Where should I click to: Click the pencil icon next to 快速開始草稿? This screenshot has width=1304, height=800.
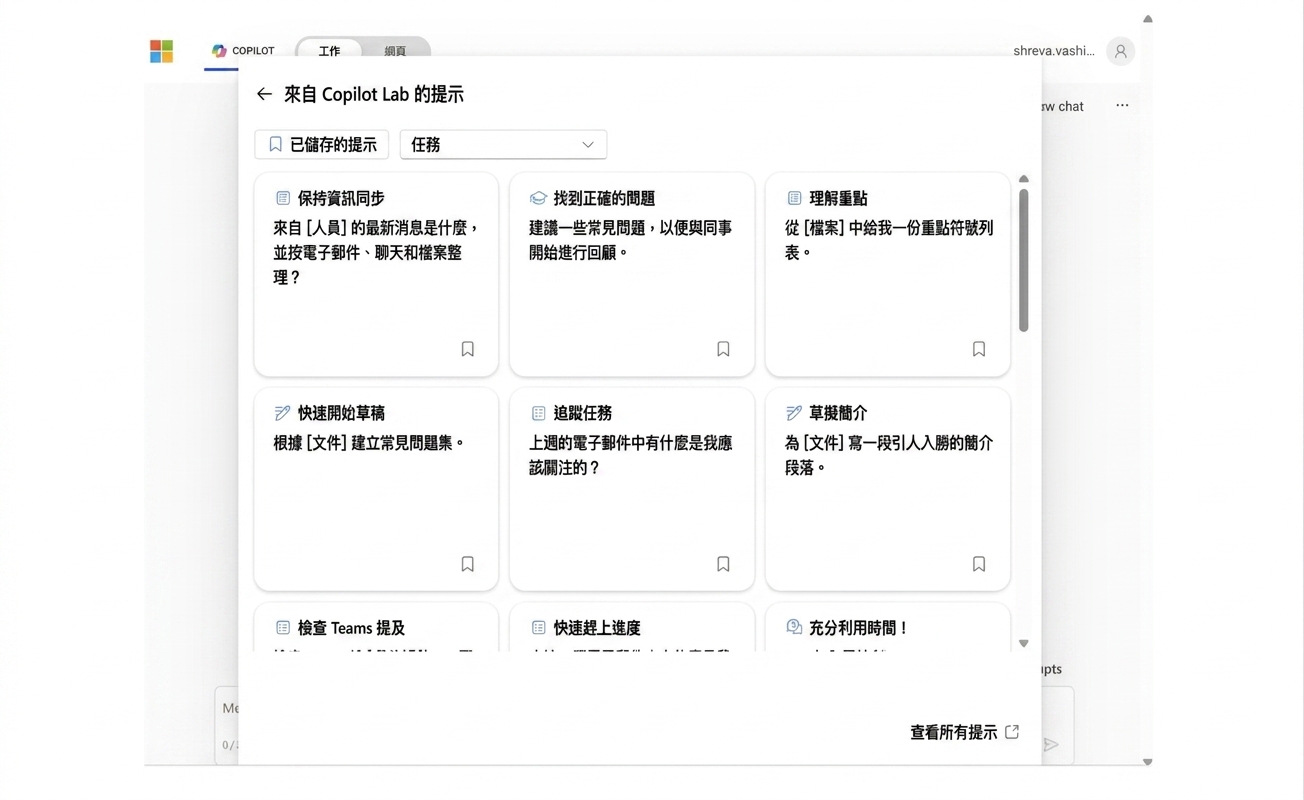pyautogui.click(x=283, y=413)
